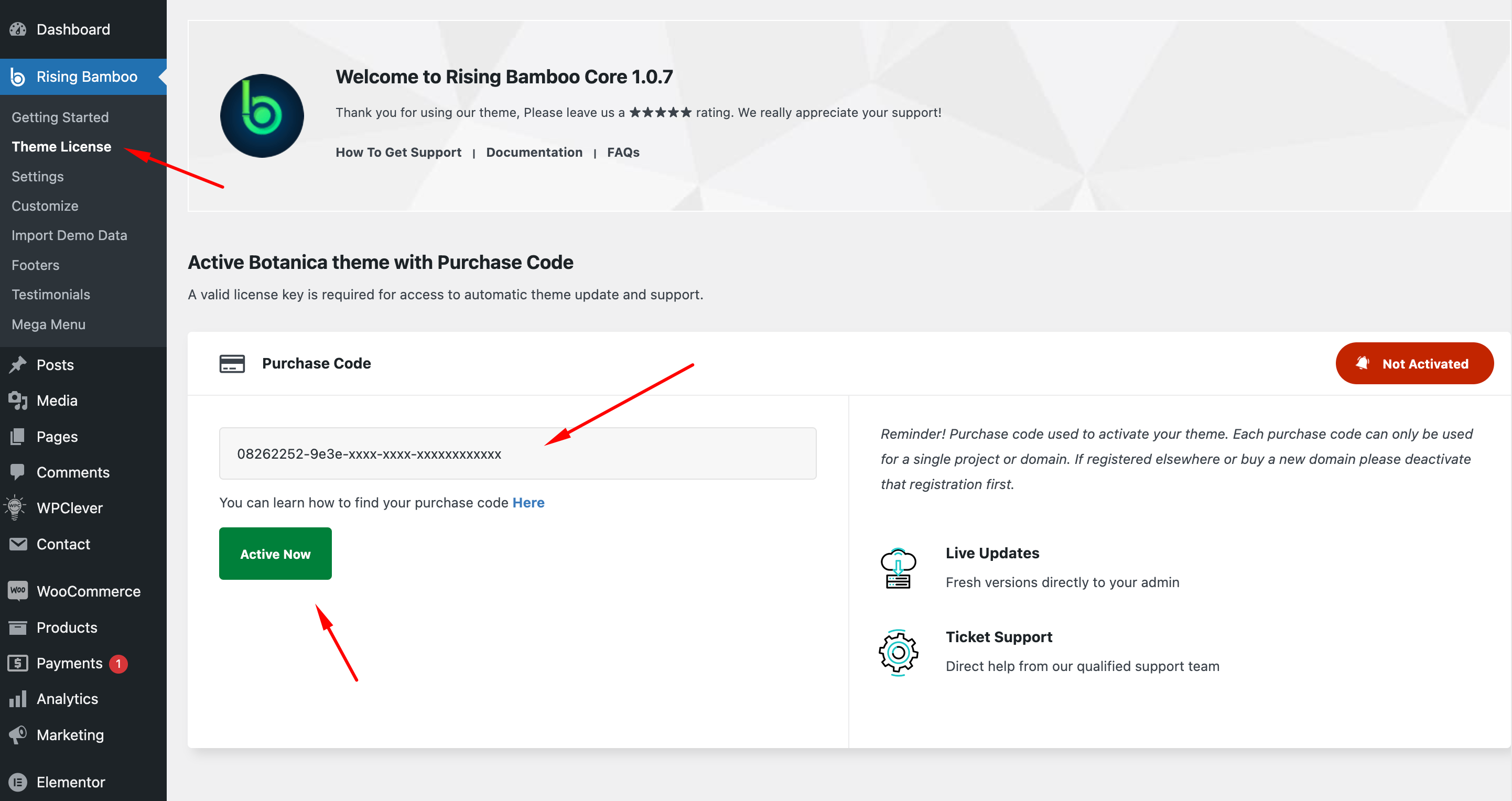Viewport: 1512px width, 801px height.
Task: Click the Dashboard gauge icon
Action: 18,29
